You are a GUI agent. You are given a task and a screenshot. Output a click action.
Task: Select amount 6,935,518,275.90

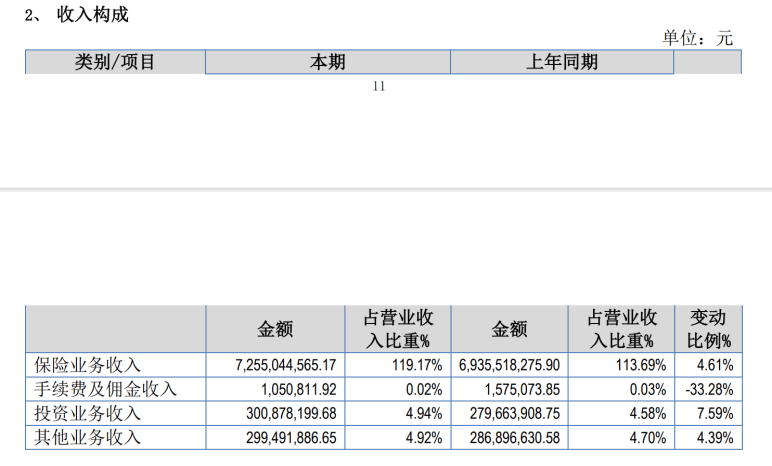point(510,365)
